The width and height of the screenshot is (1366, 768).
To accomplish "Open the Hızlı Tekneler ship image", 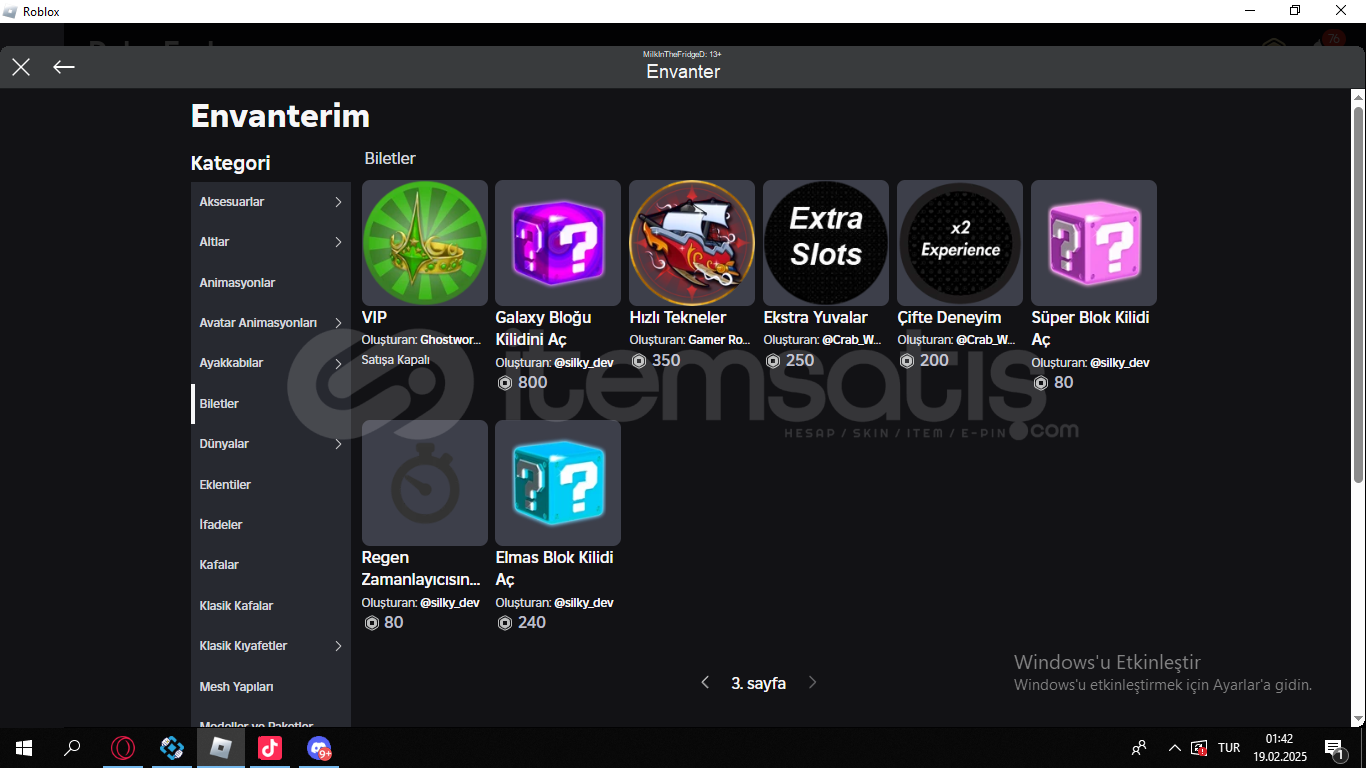I will (692, 243).
